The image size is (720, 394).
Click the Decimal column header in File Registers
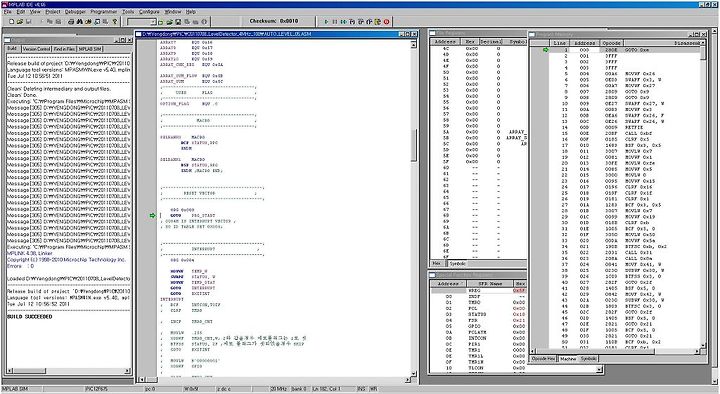click(x=491, y=42)
